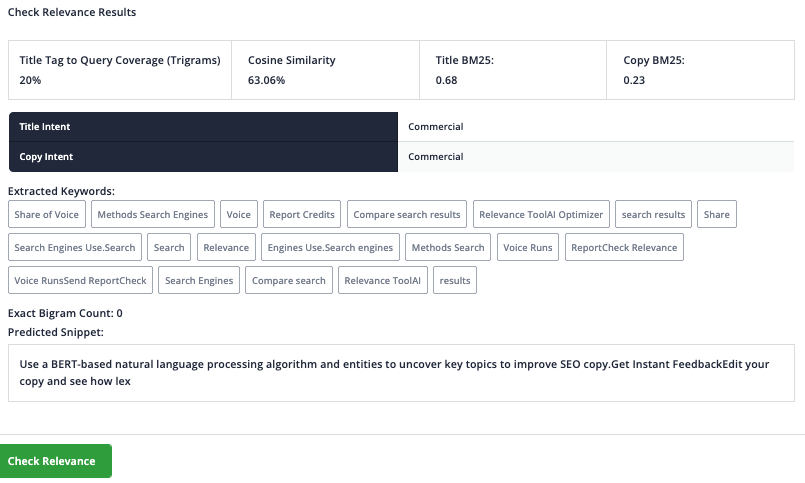
Task: Click the green Check Relevance button
Action: point(55,461)
